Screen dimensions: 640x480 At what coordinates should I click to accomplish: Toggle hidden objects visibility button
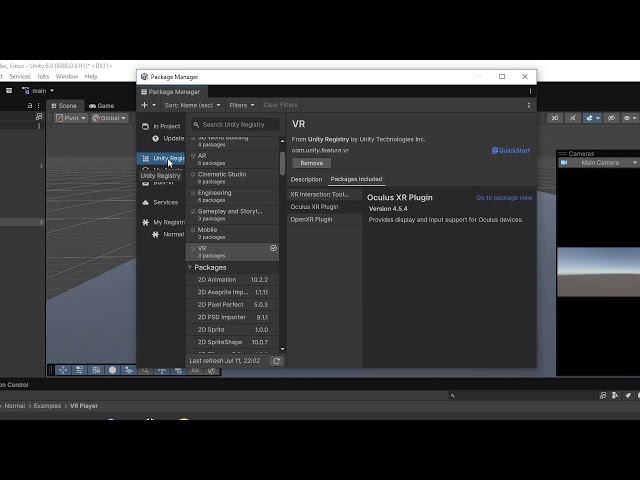[611, 118]
